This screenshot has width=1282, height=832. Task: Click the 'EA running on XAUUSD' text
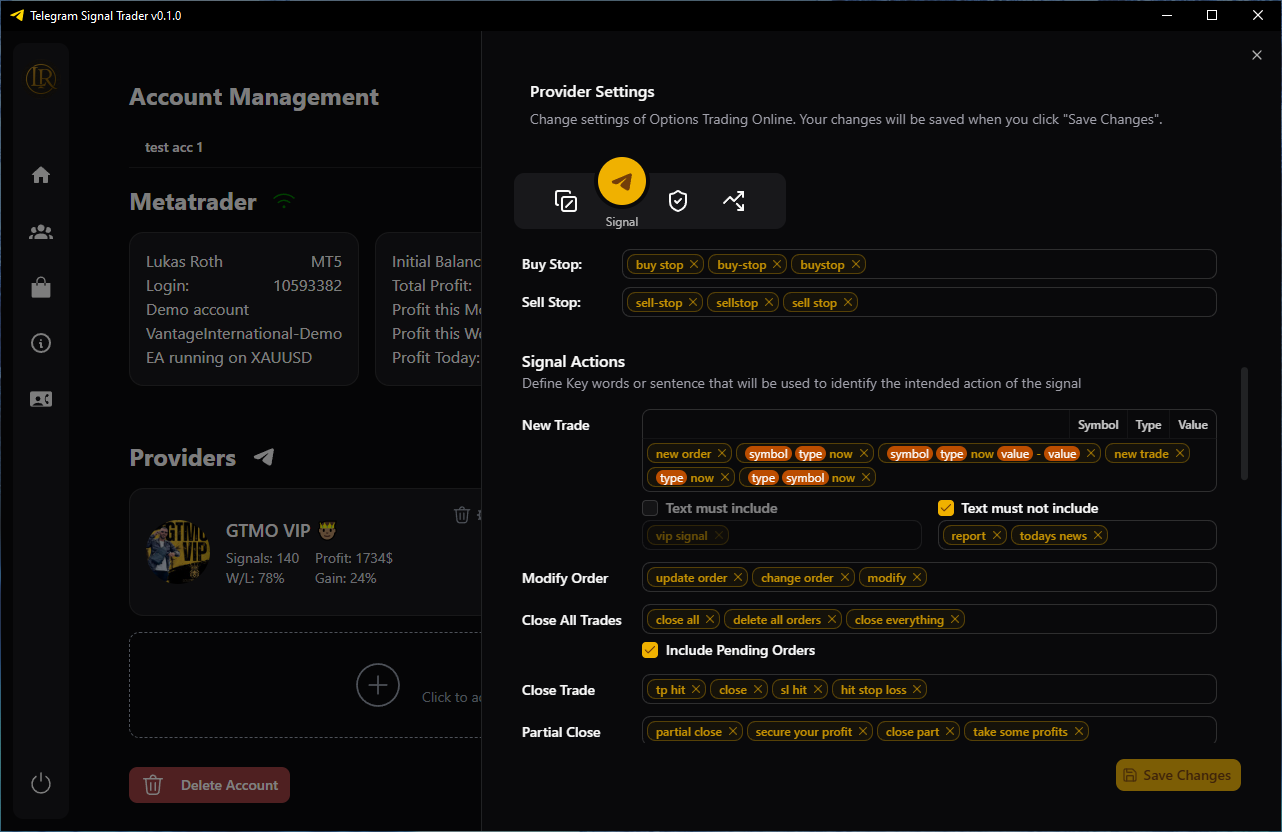(x=229, y=357)
